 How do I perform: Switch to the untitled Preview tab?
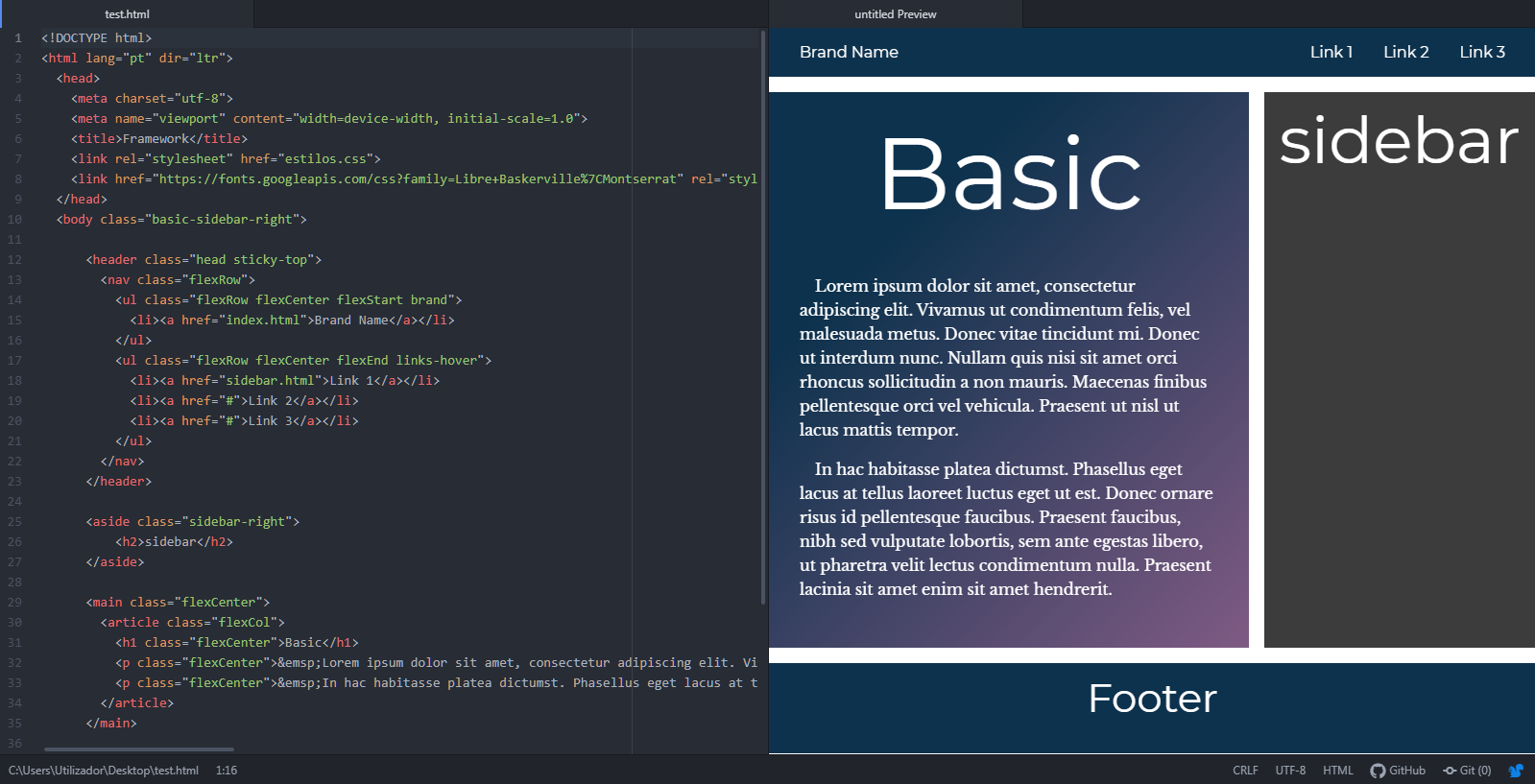click(896, 14)
